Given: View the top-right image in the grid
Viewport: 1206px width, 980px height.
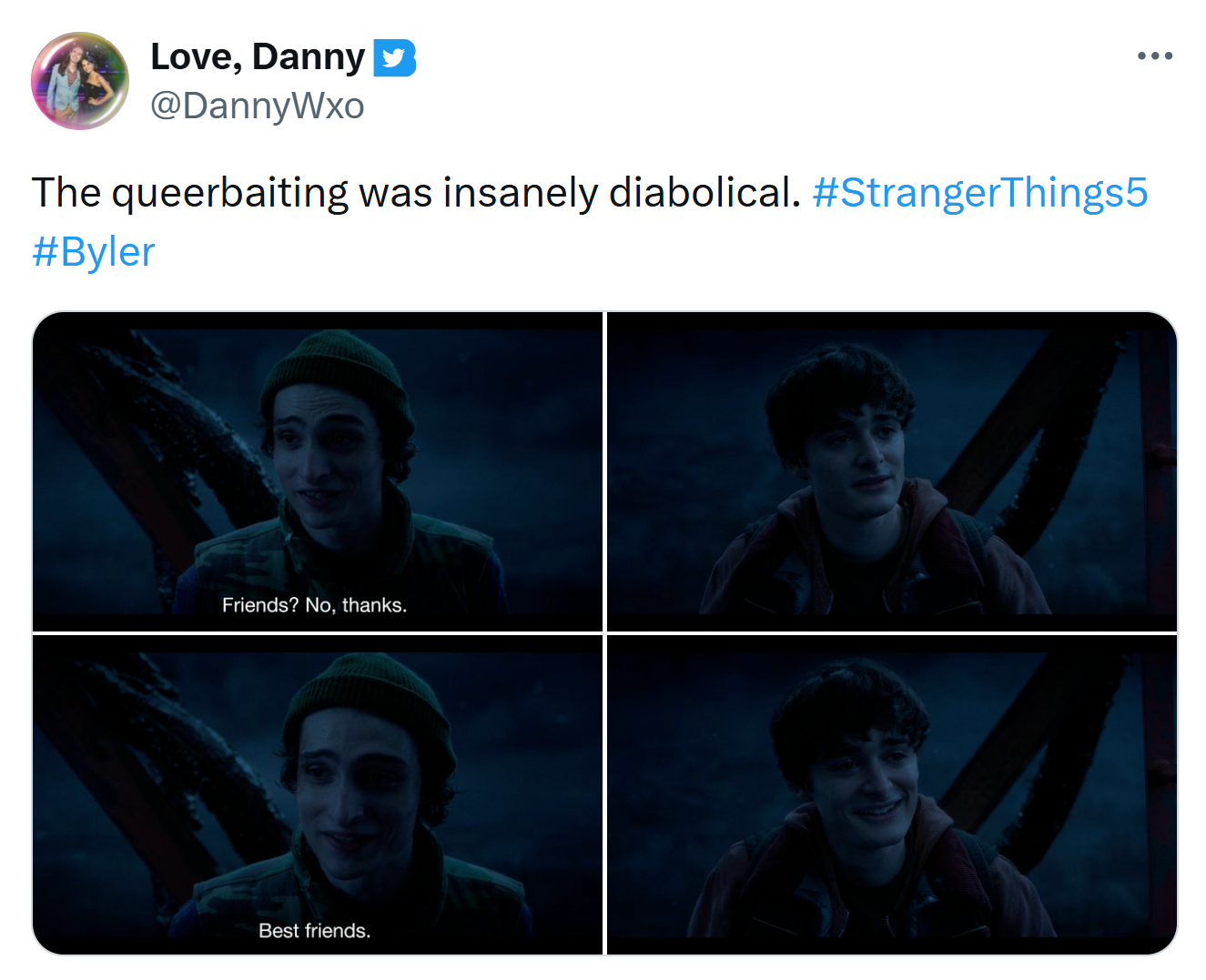Looking at the screenshot, I should (891, 471).
